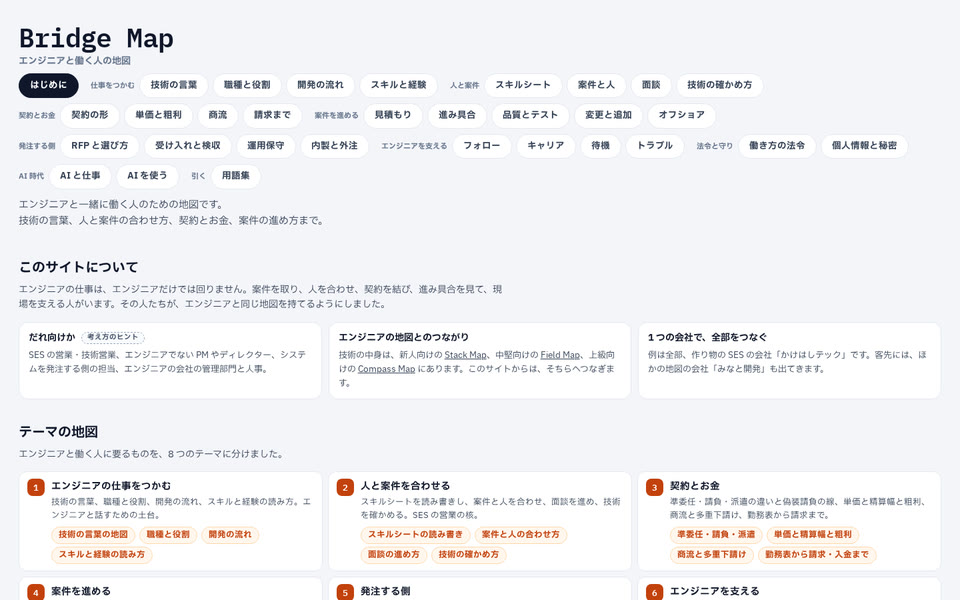Click 請求まで nav pill

[x=272, y=115]
